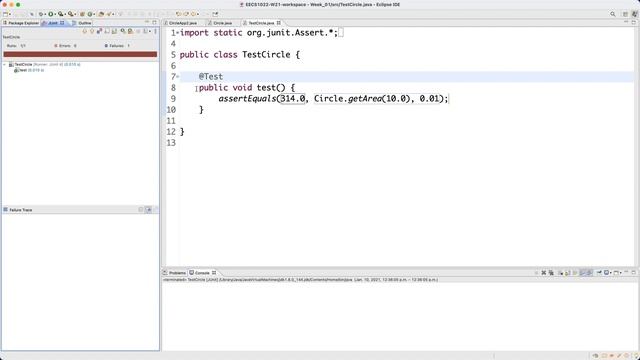Click Rerun Failed Tests First icon in JUnit

point(130,31)
